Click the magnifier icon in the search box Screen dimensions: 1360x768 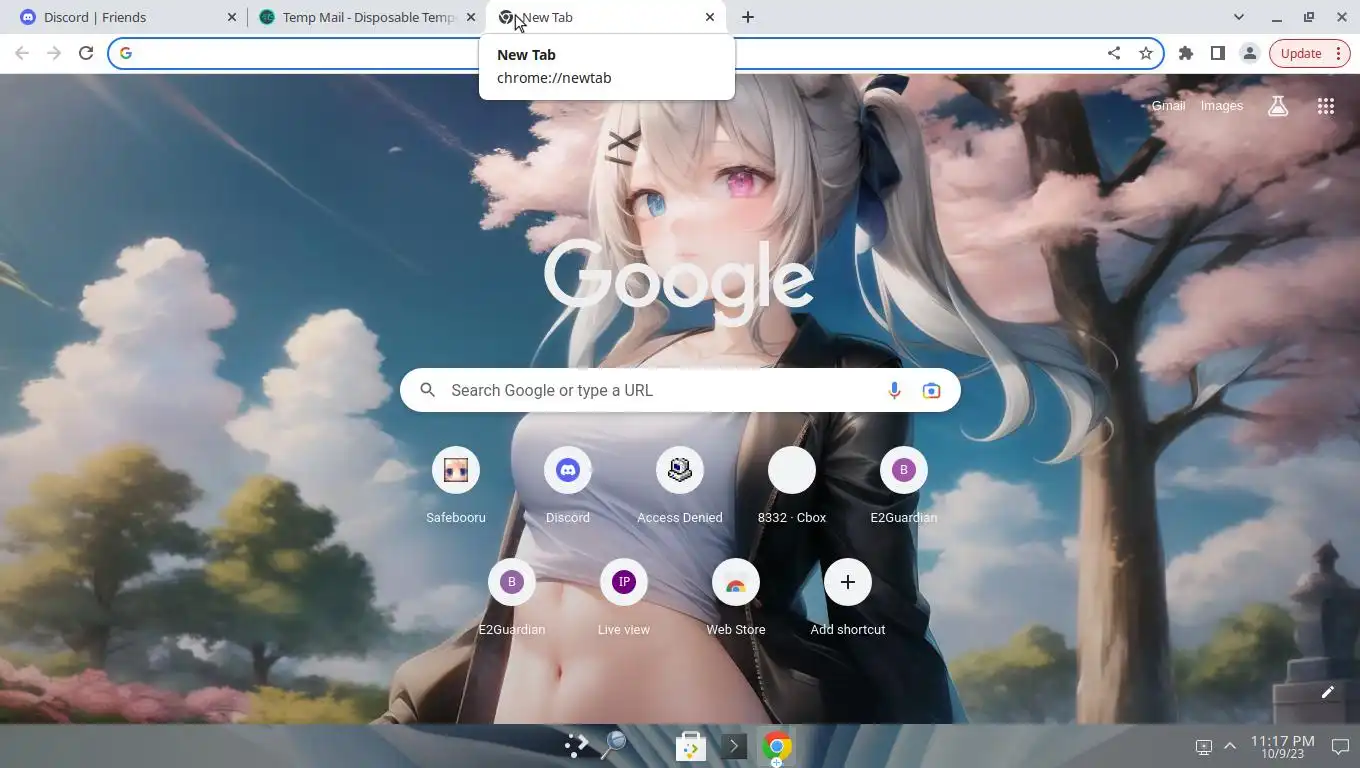(428, 390)
